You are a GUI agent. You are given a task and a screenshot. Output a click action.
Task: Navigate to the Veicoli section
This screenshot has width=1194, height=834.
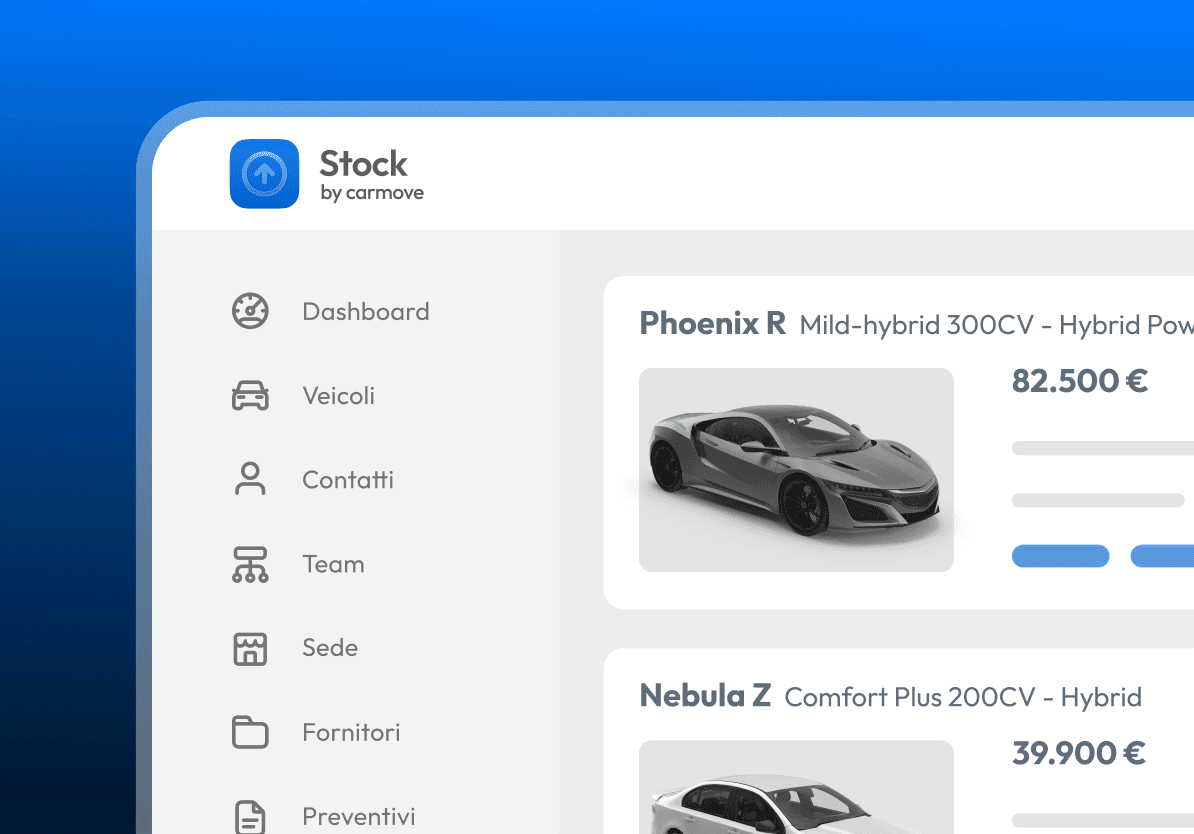[x=339, y=395]
